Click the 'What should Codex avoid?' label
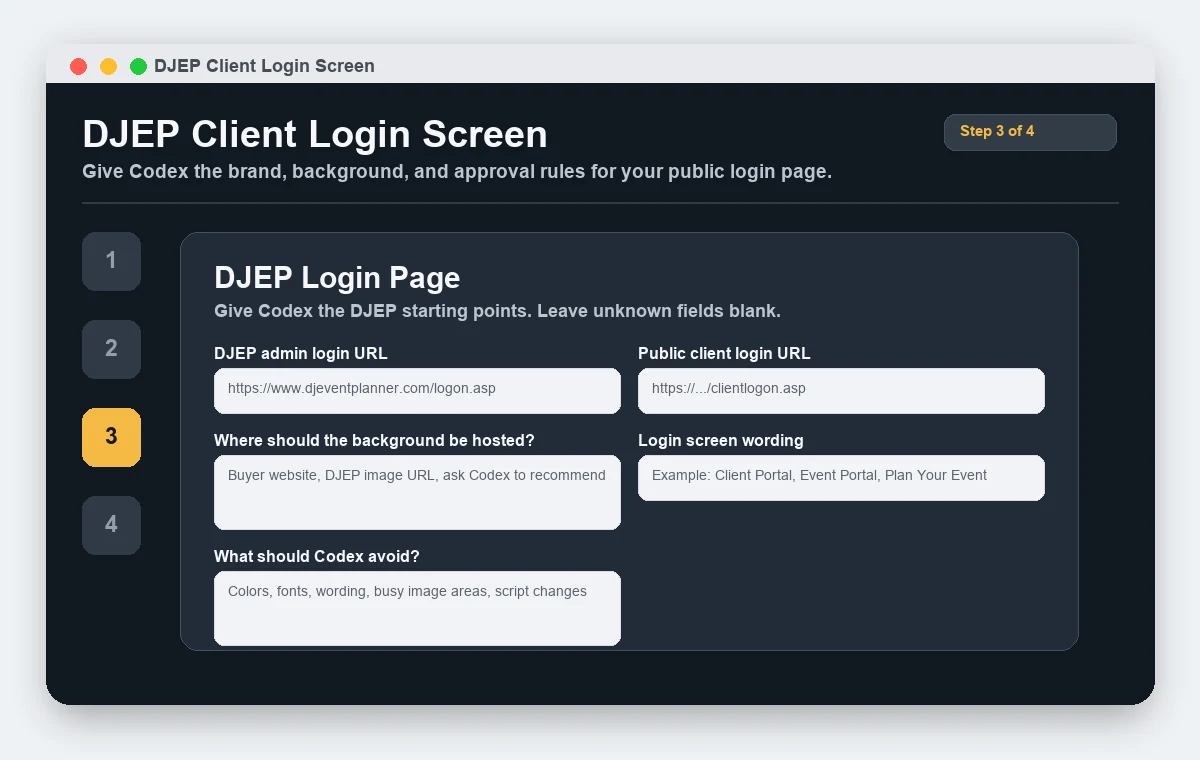1200x760 pixels. pos(317,556)
